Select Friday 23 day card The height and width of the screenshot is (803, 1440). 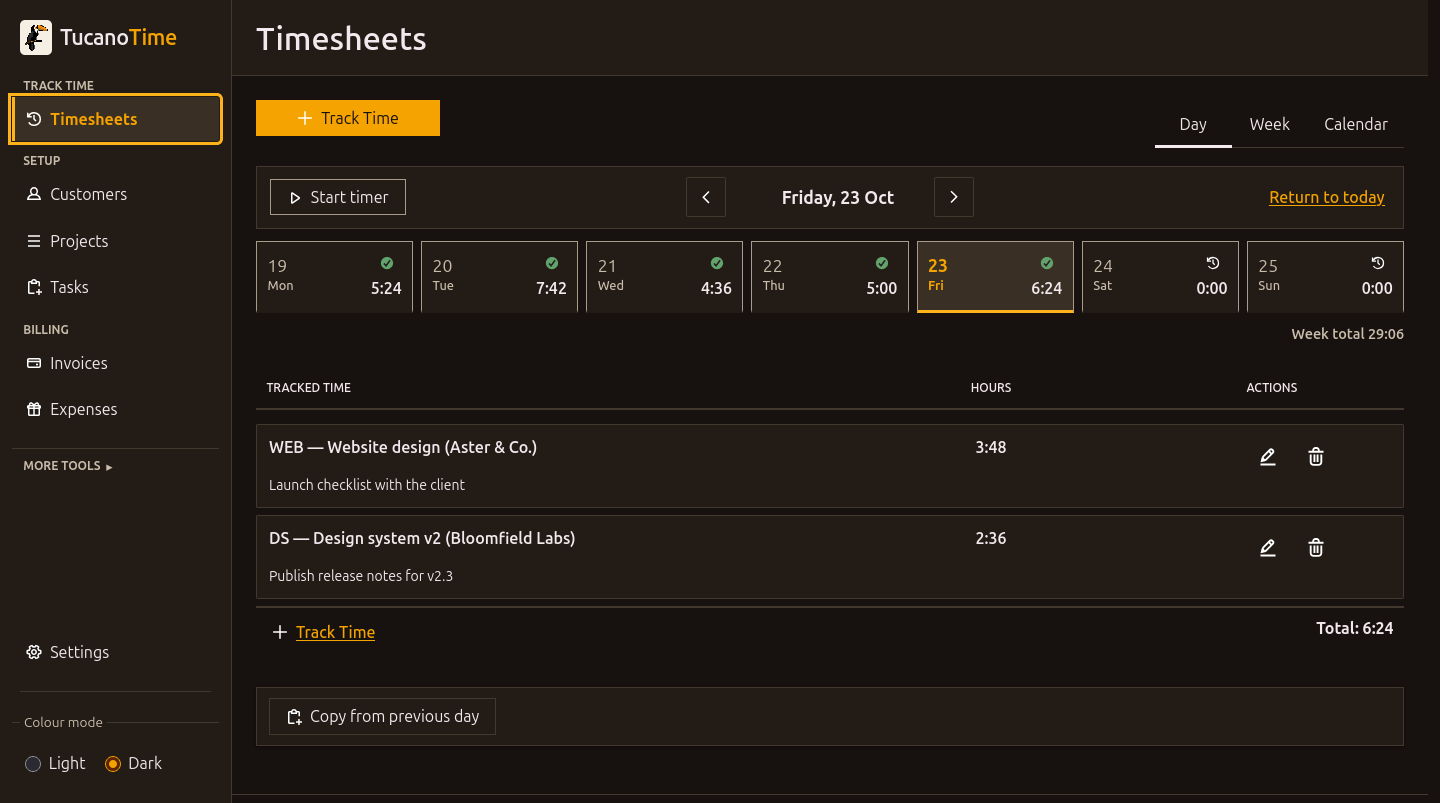click(x=995, y=277)
